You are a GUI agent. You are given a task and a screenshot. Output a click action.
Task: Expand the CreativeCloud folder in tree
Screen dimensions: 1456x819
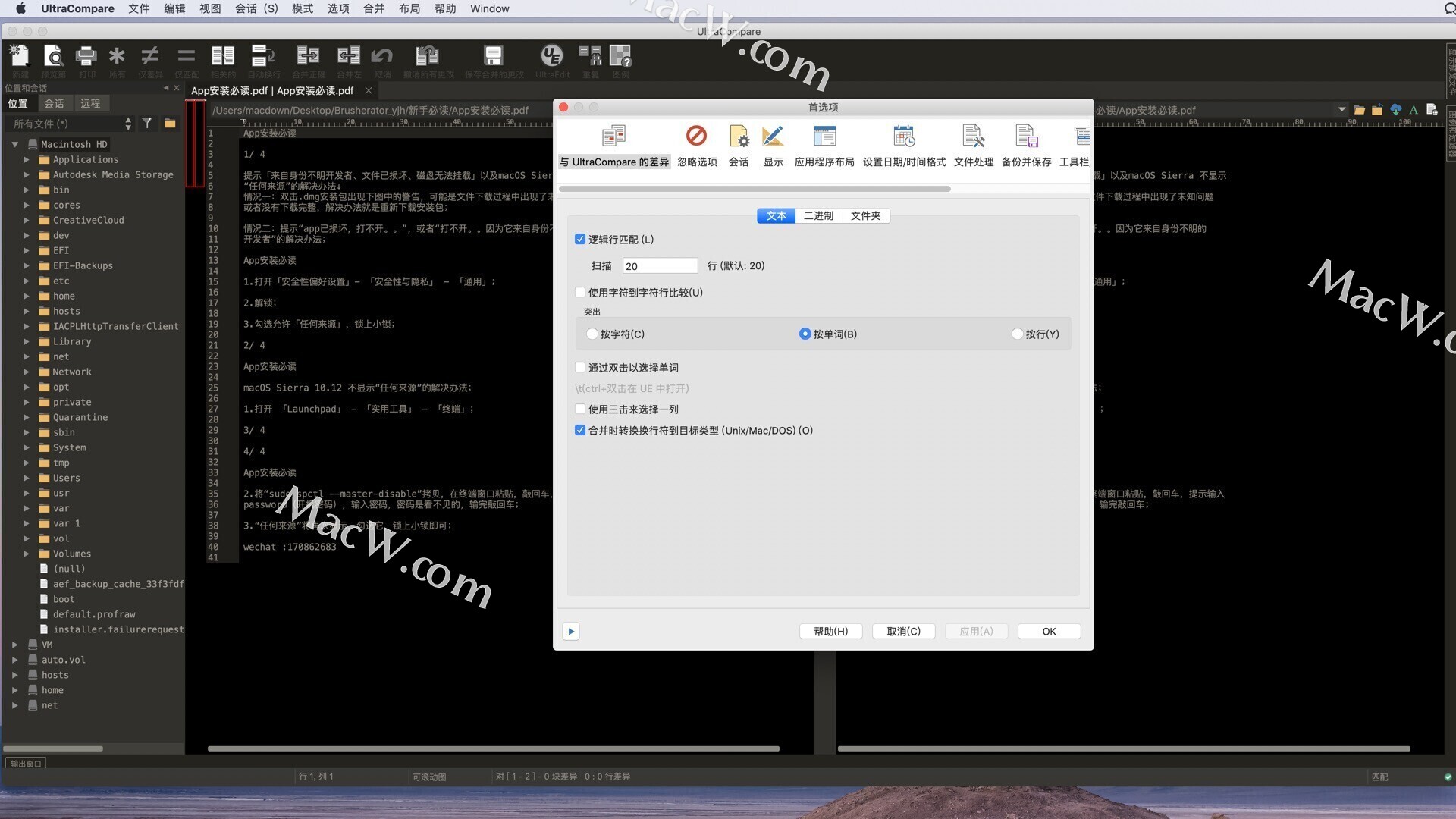click(x=27, y=221)
